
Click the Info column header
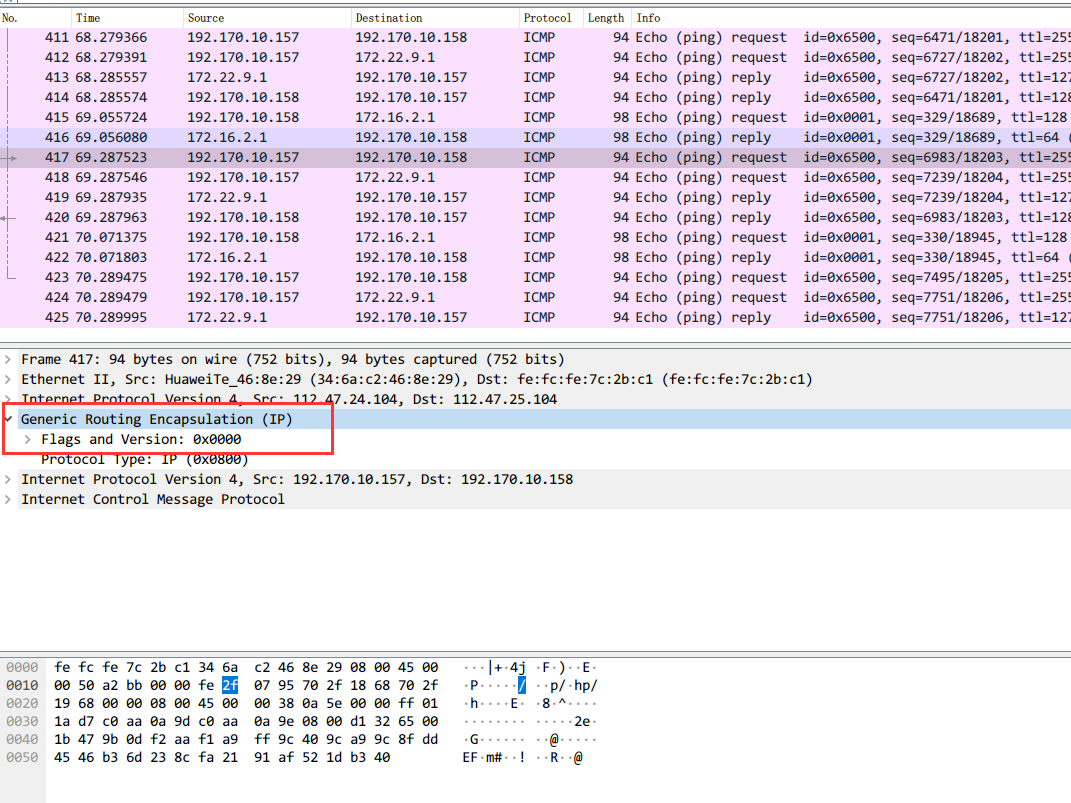[x=851, y=18]
